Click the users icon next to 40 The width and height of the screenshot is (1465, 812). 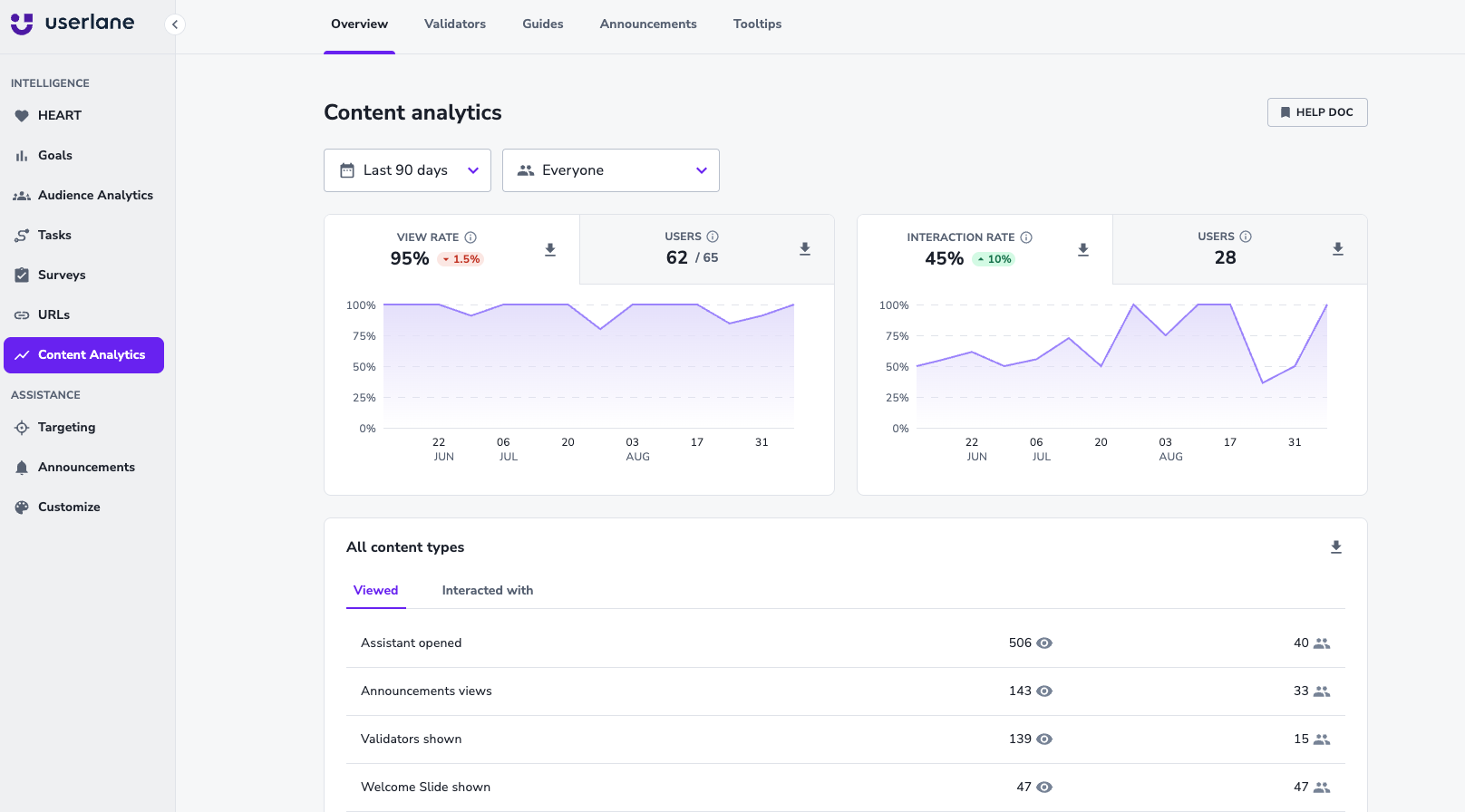[1322, 643]
